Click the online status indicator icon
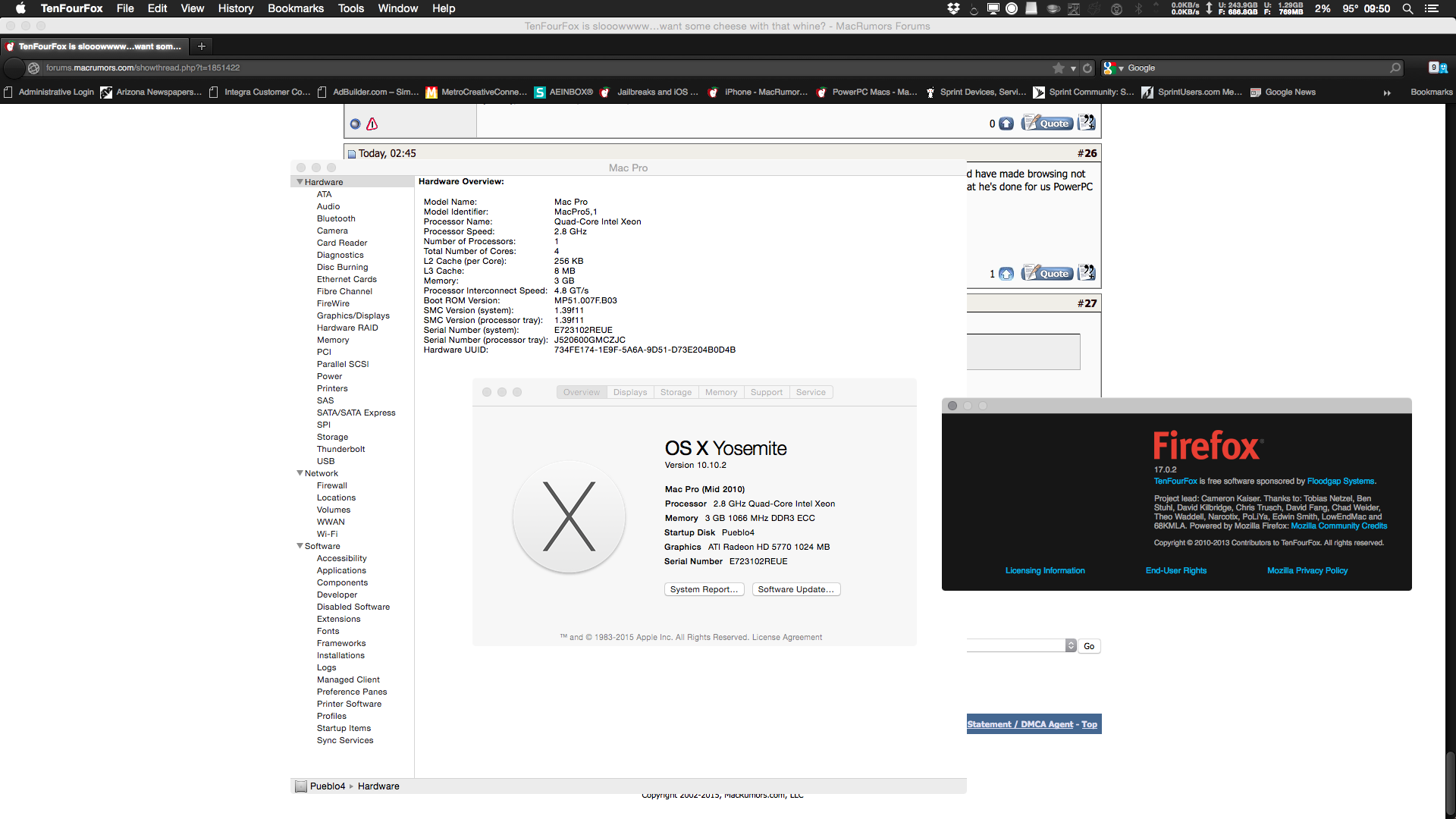The height and width of the screenshot is (819, 1456). coord(355,124)
